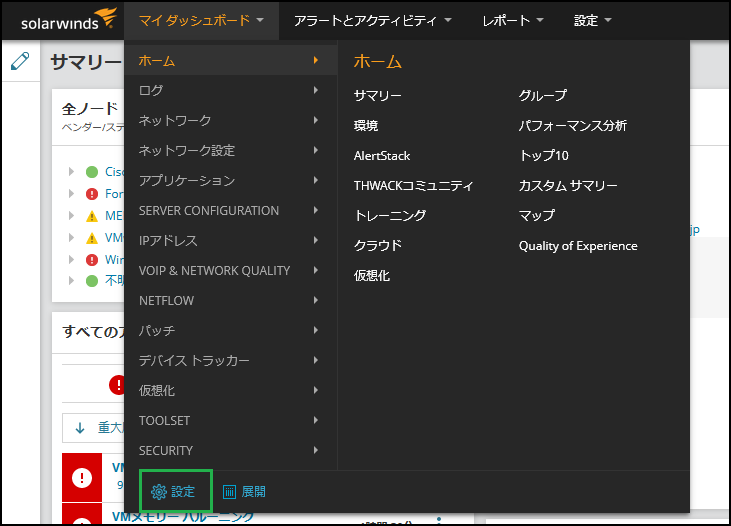
Task: Click the orange ホーム heading in right panel
Action: pyautogui.click(x=377, y=62)
